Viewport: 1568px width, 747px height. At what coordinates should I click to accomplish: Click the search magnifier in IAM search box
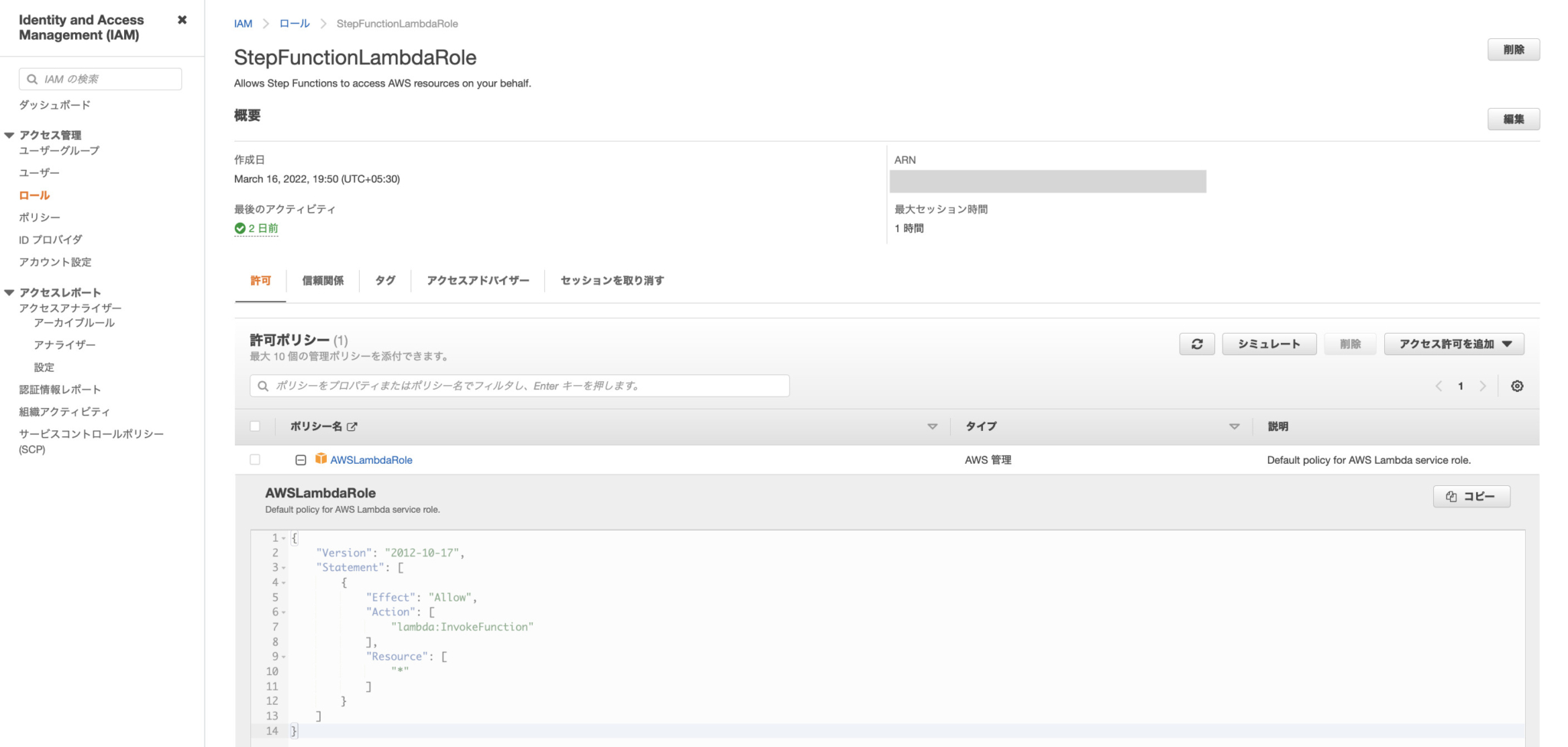[31, 78]
